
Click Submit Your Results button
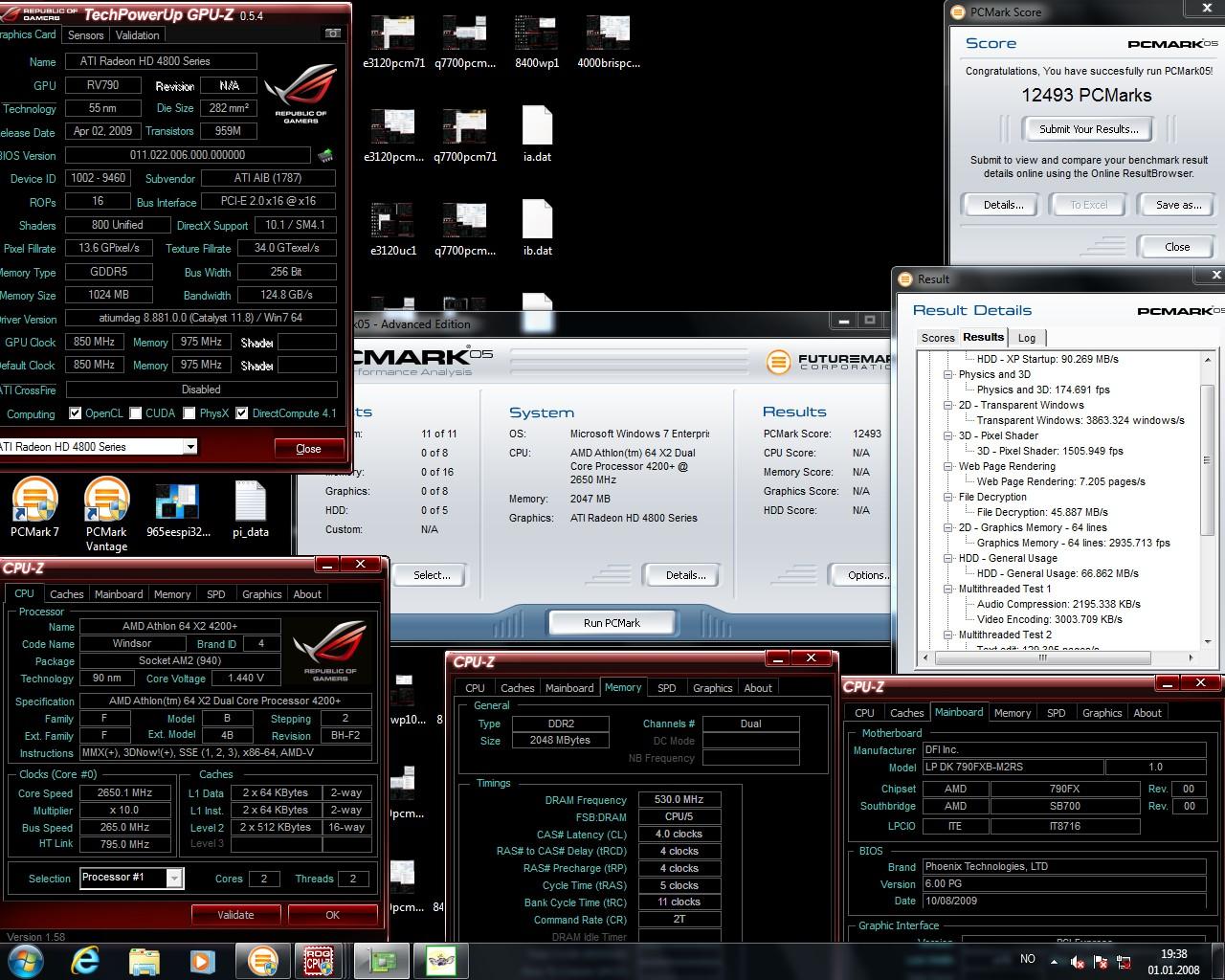1089,129
